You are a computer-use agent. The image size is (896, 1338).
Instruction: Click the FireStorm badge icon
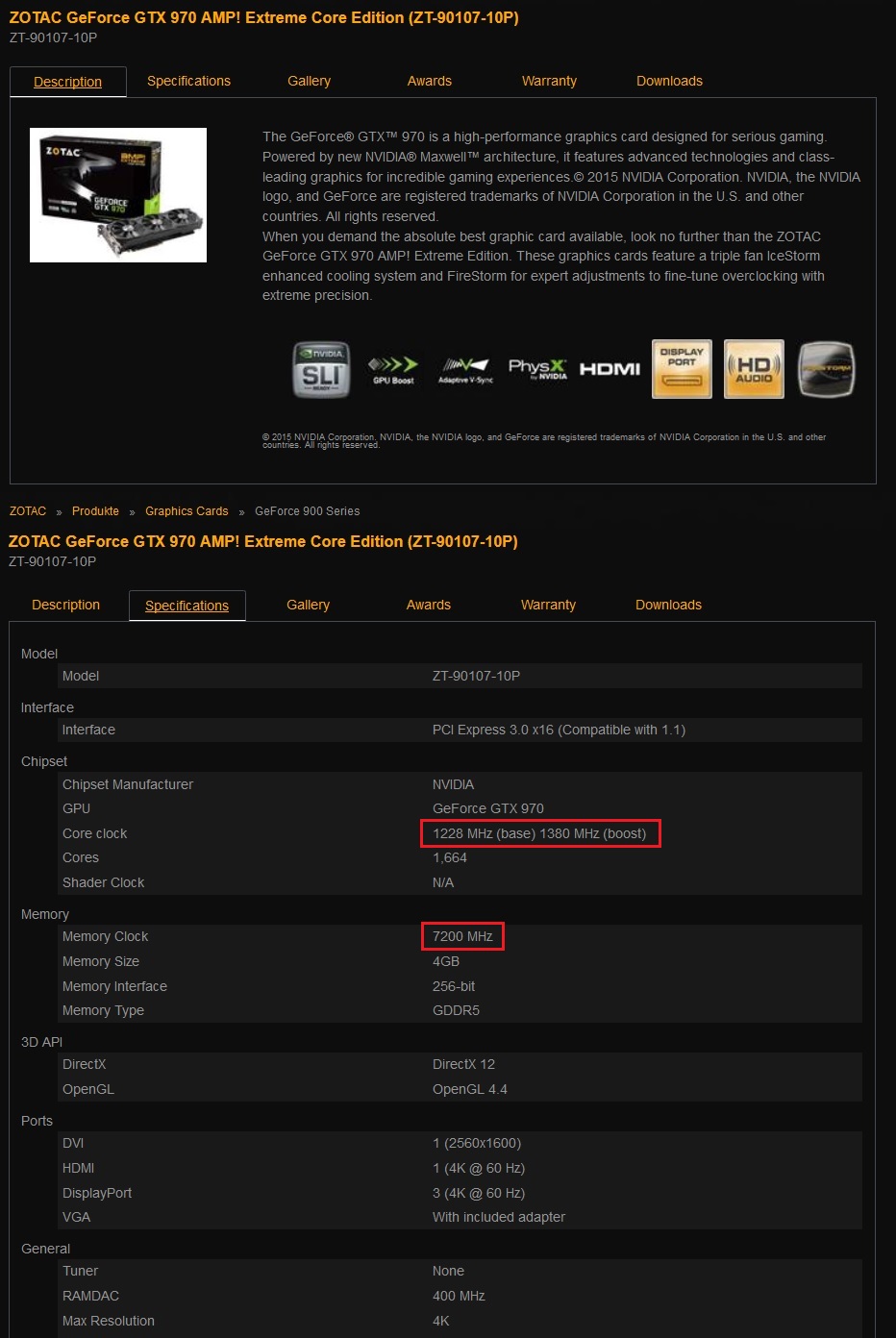coord(826,369)
